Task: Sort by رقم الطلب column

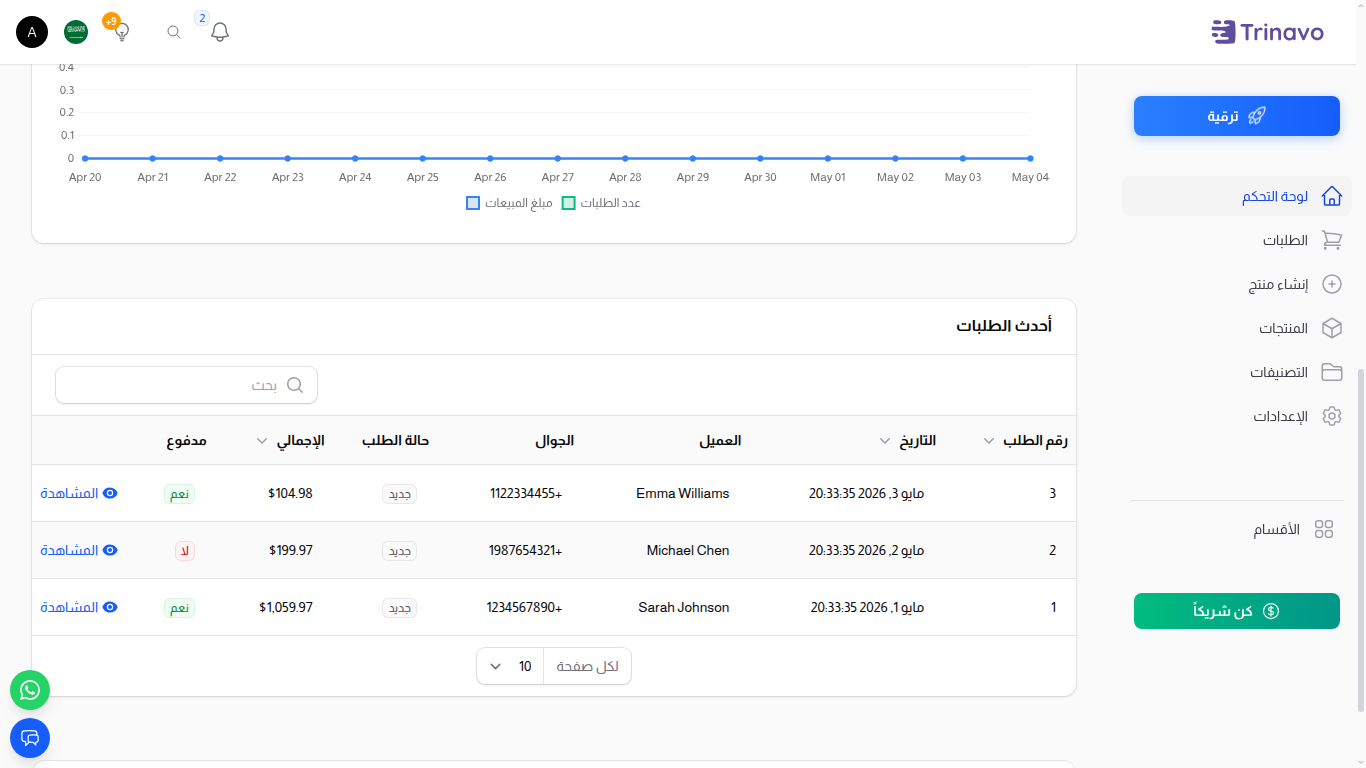Action: pyautogui.click(x=1026, y=441)
